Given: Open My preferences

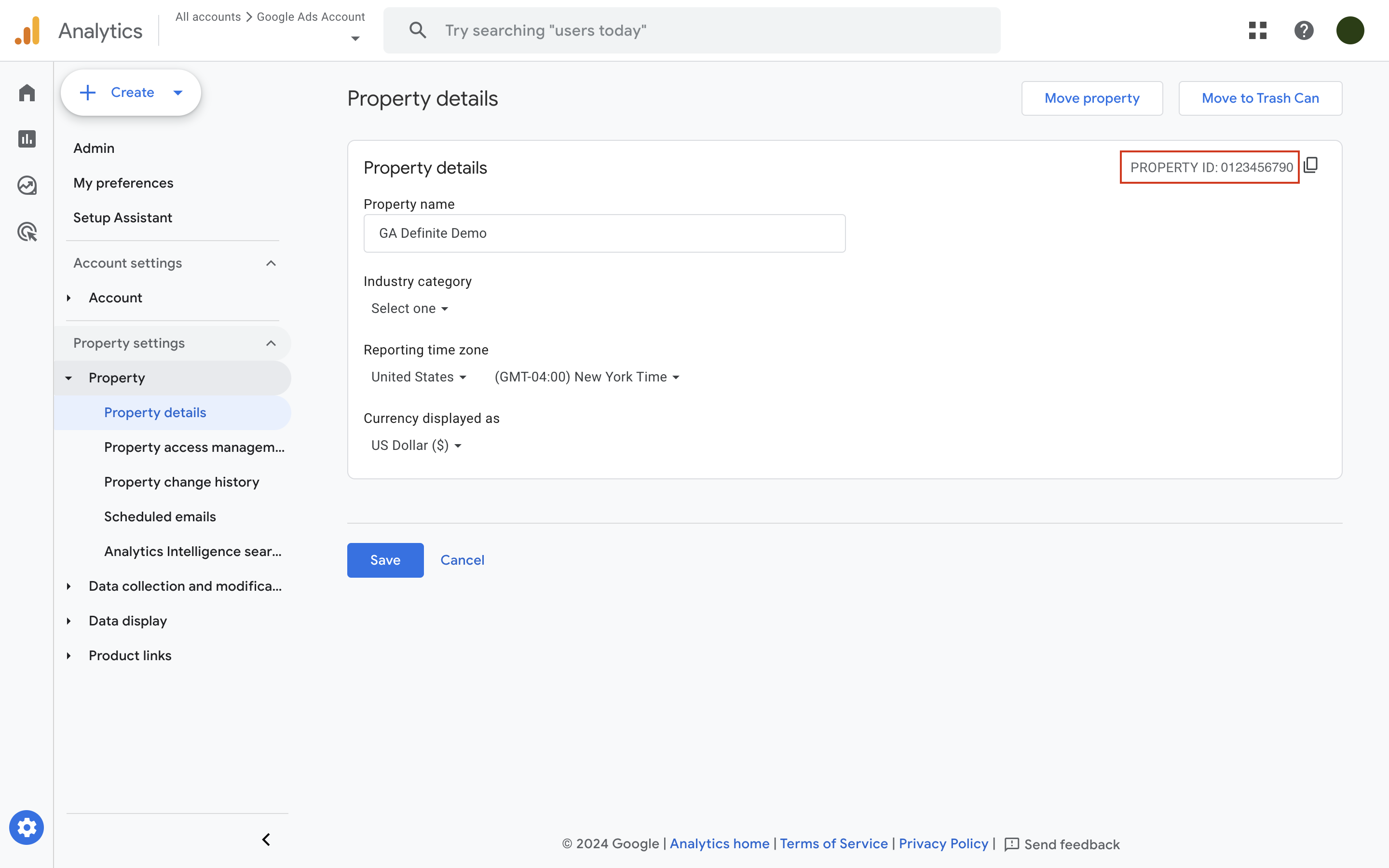Looking at the screenshot, I should tap(123, 183).
